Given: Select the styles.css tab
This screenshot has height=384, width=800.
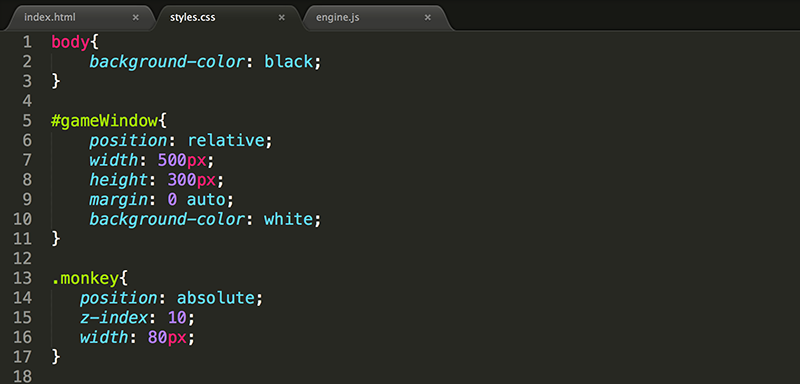Looking at the screenshot, I should [x=192, y=17].
